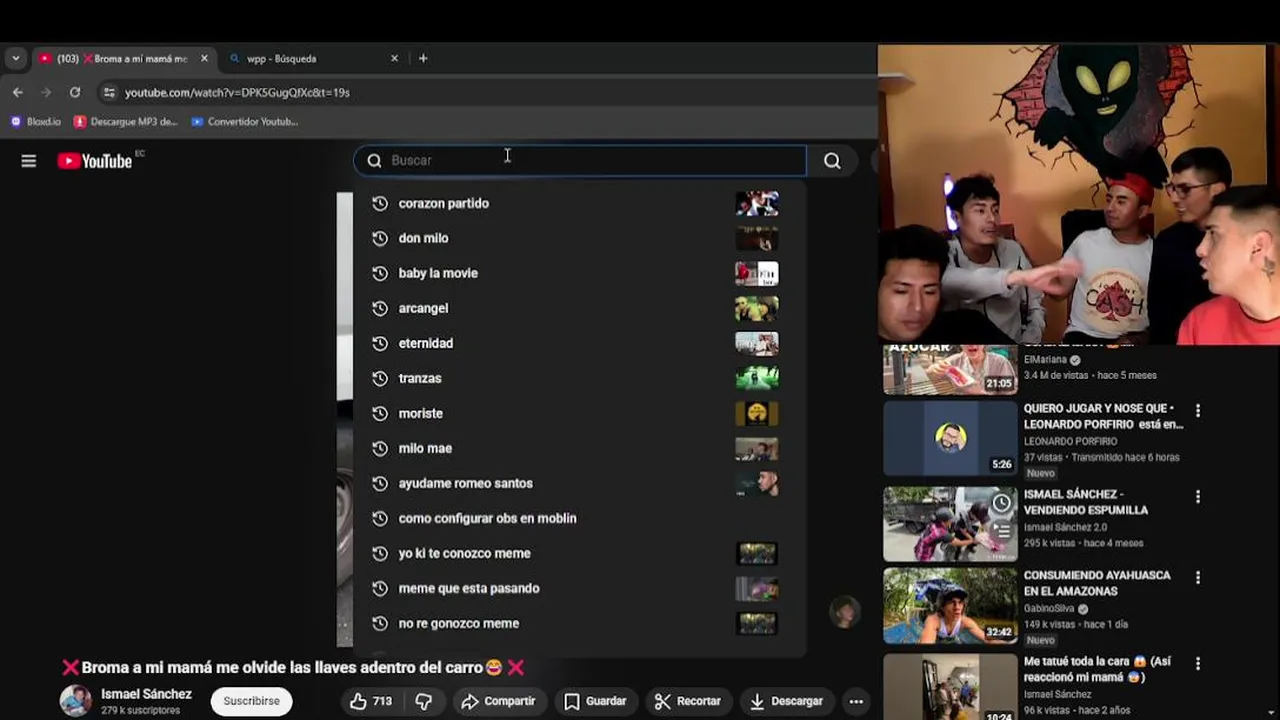Open options for 'CONSUMIENDO AYAHUASCA' video
This screenshot has width=1280, height=720.
[1197, 578]
